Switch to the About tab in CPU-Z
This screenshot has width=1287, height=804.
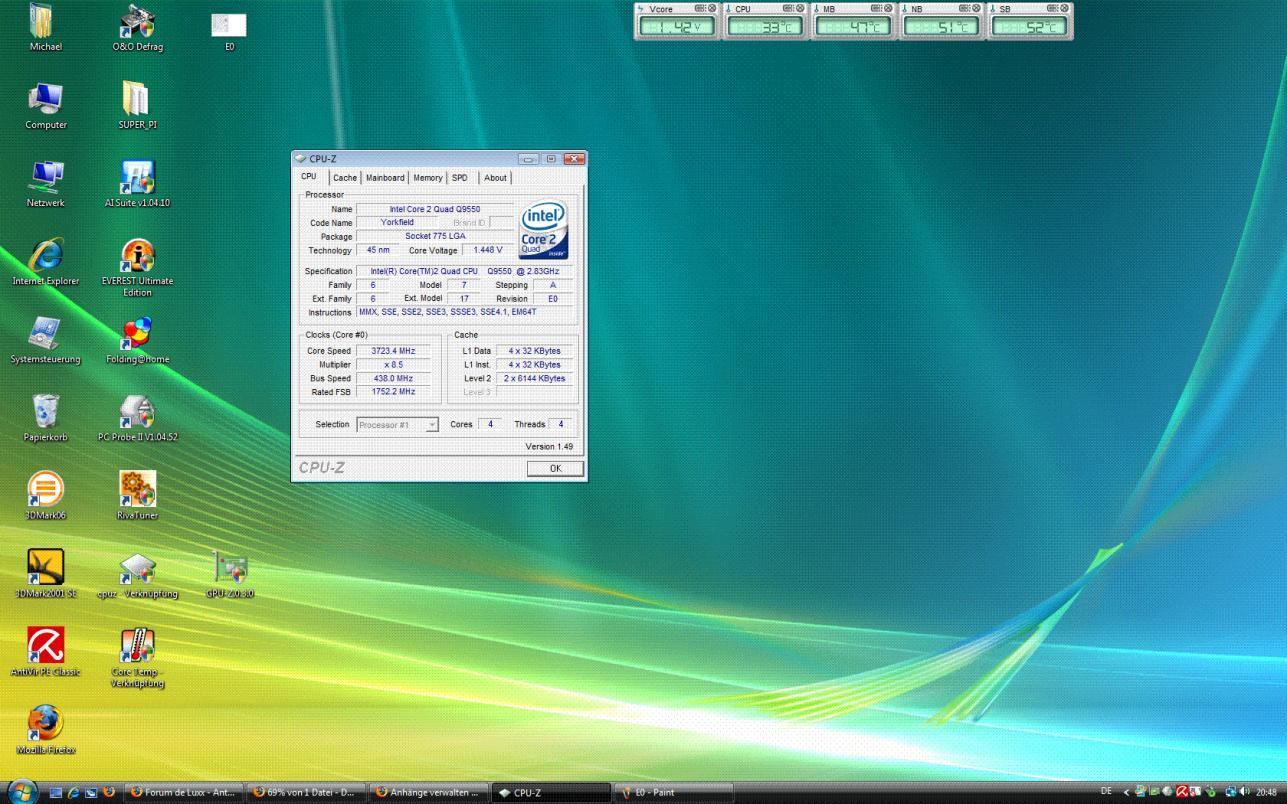click(x=496, y=178)
